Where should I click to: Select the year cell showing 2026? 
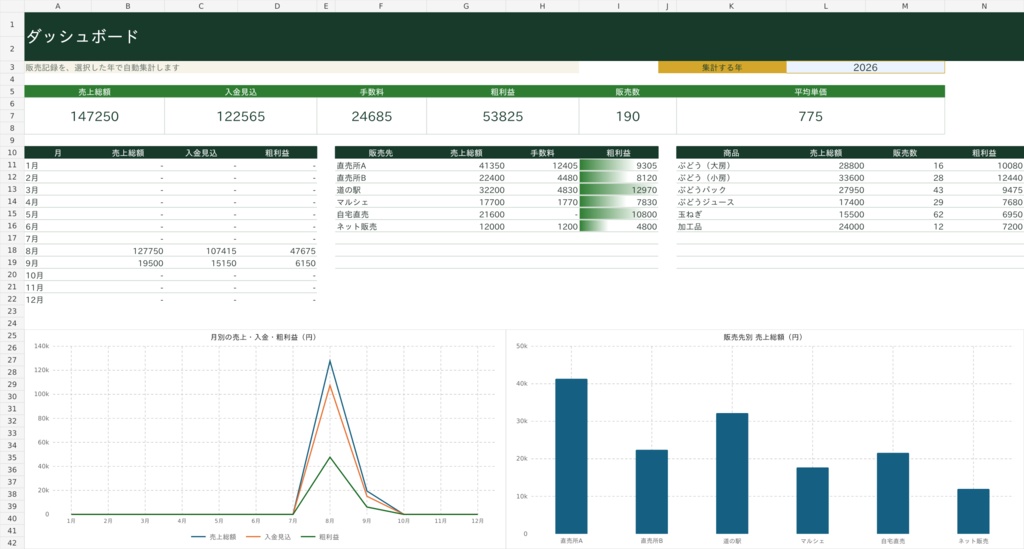[x=865, y=67]
